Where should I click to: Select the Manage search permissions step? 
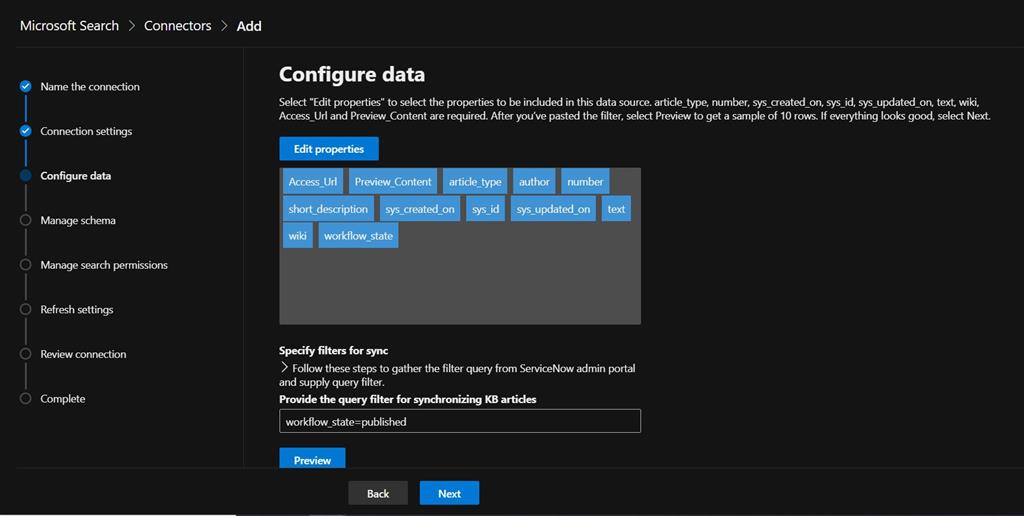coord(104,265)
